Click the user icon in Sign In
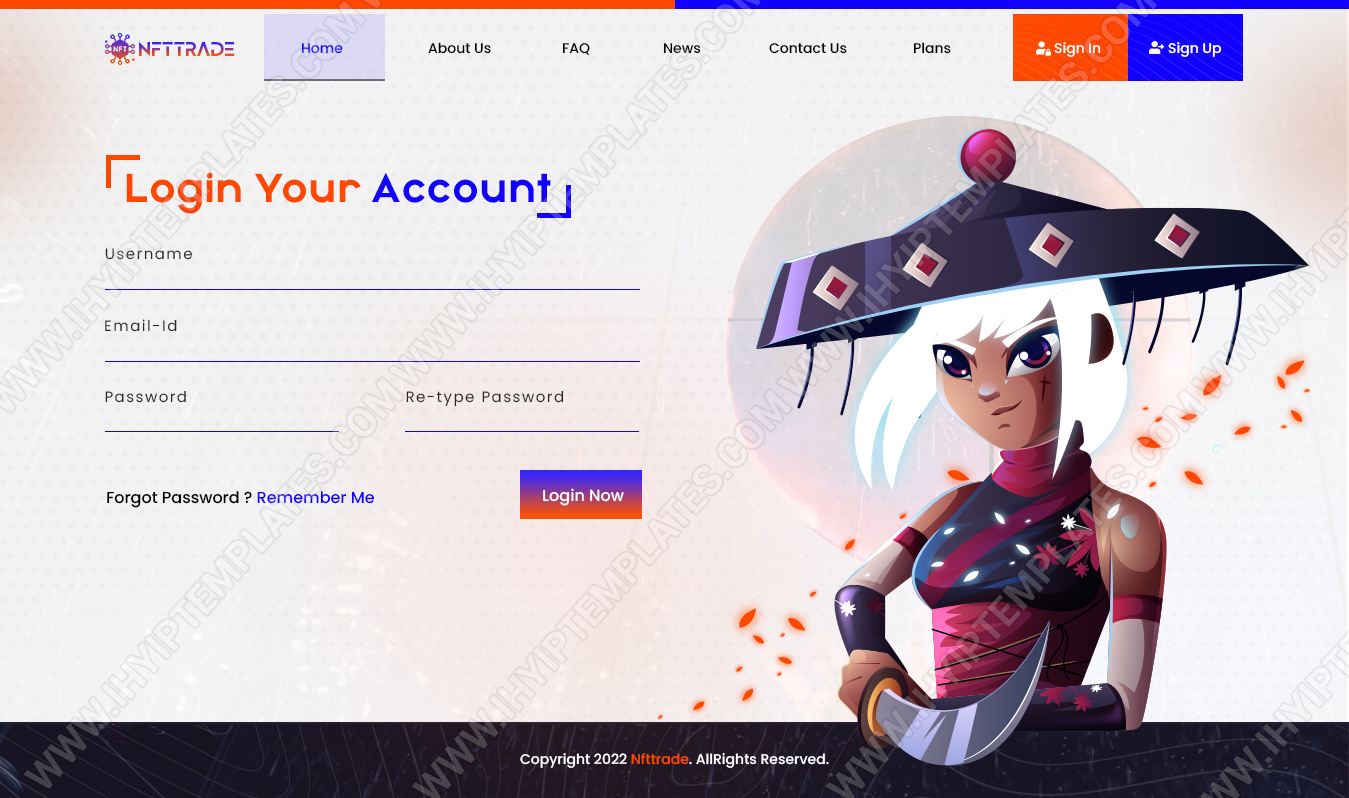The image size is (1349, 798). 1043,48
